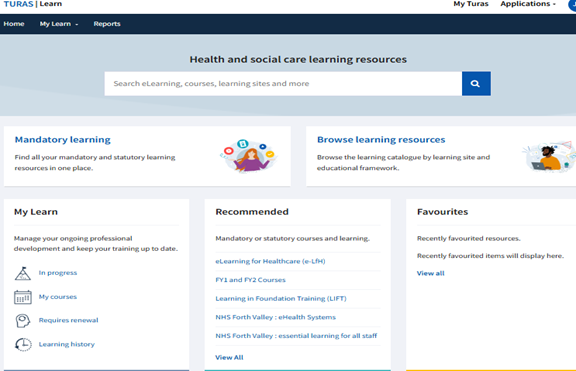Click the 'Find all your mandatory' description text
This screenshot has width=576, height=371.
[x=95, y=163]
